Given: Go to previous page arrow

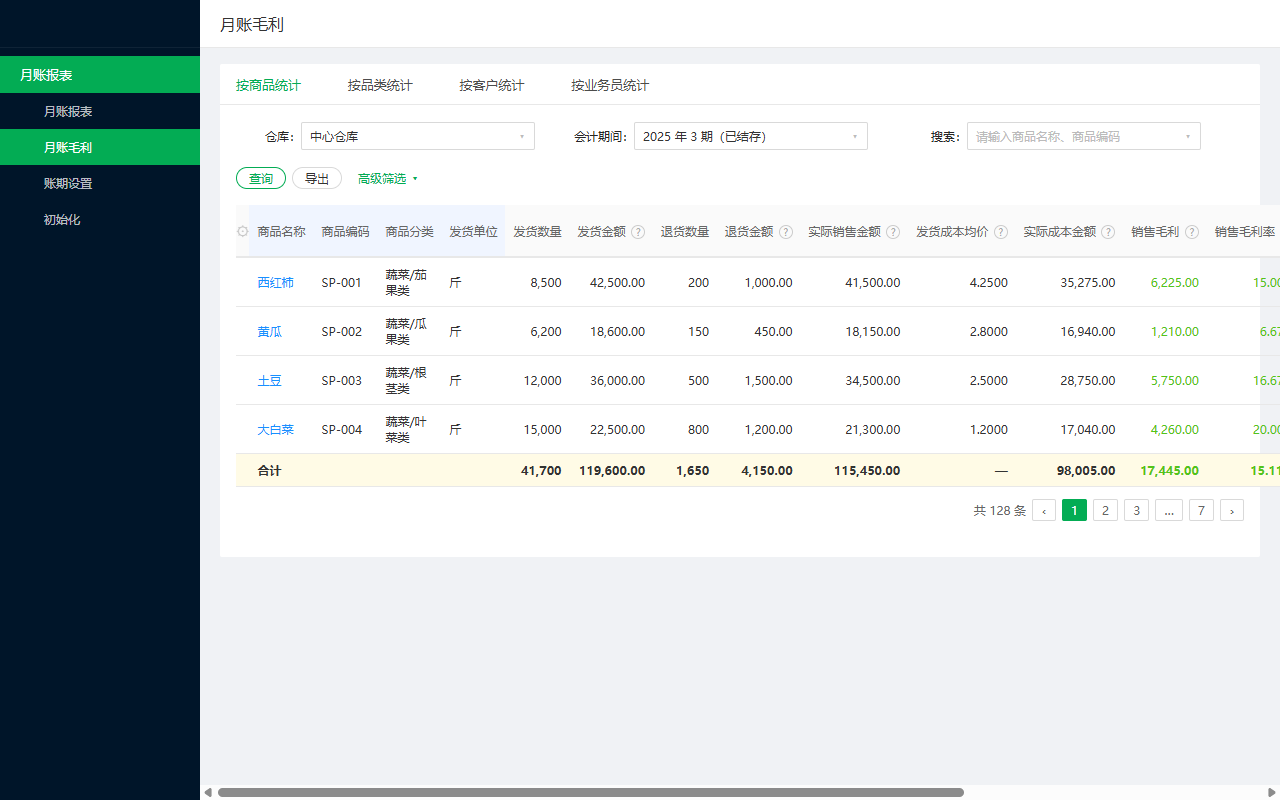Looking at the screenshot, I should coord(1044,510).
